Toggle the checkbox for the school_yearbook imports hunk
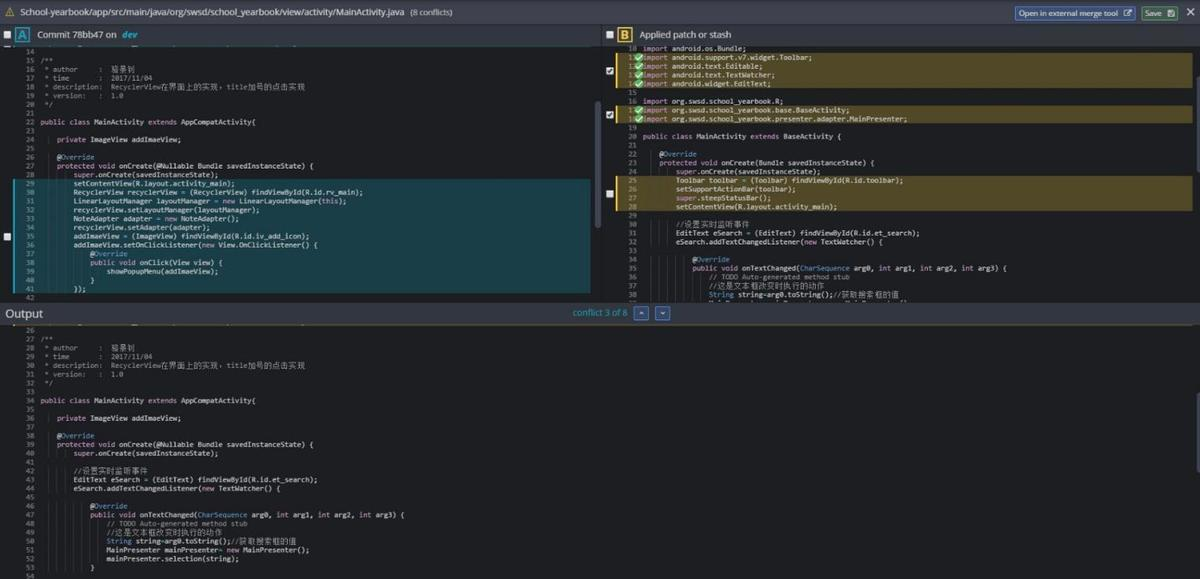 tap(609, 114)
